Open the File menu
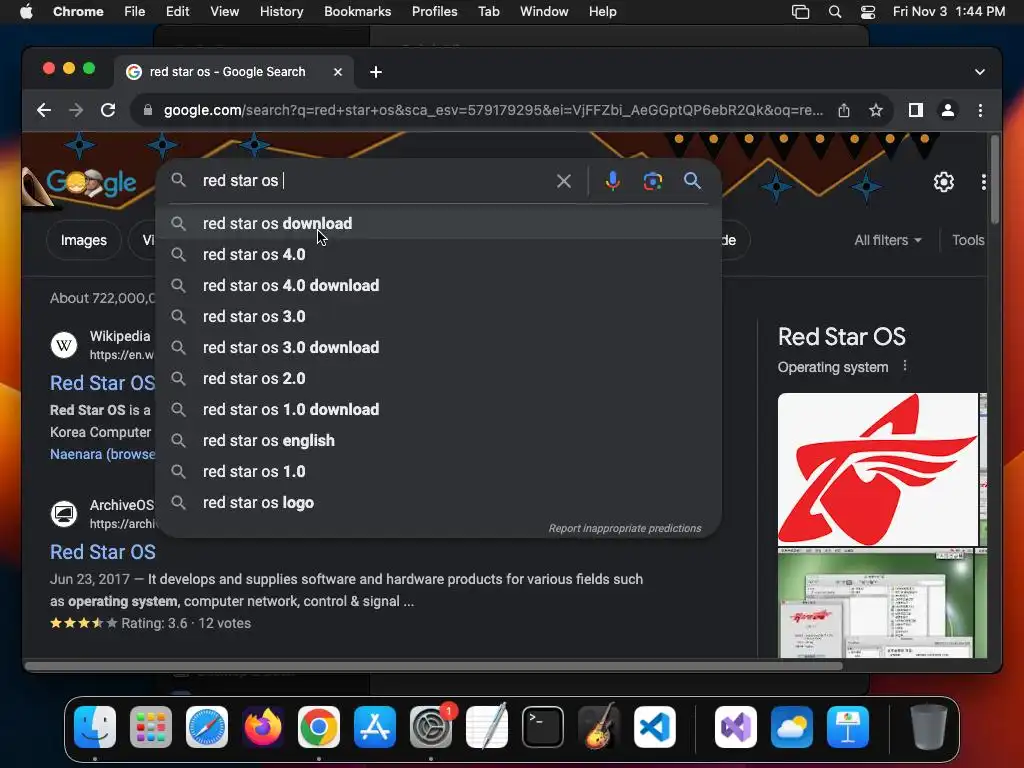Screen dimensions: 1024x768 pos(135,12)
